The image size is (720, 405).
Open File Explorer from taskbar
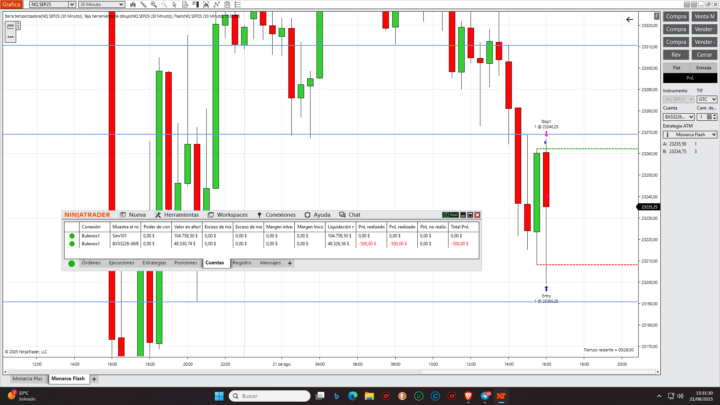[x=369, y=396]
